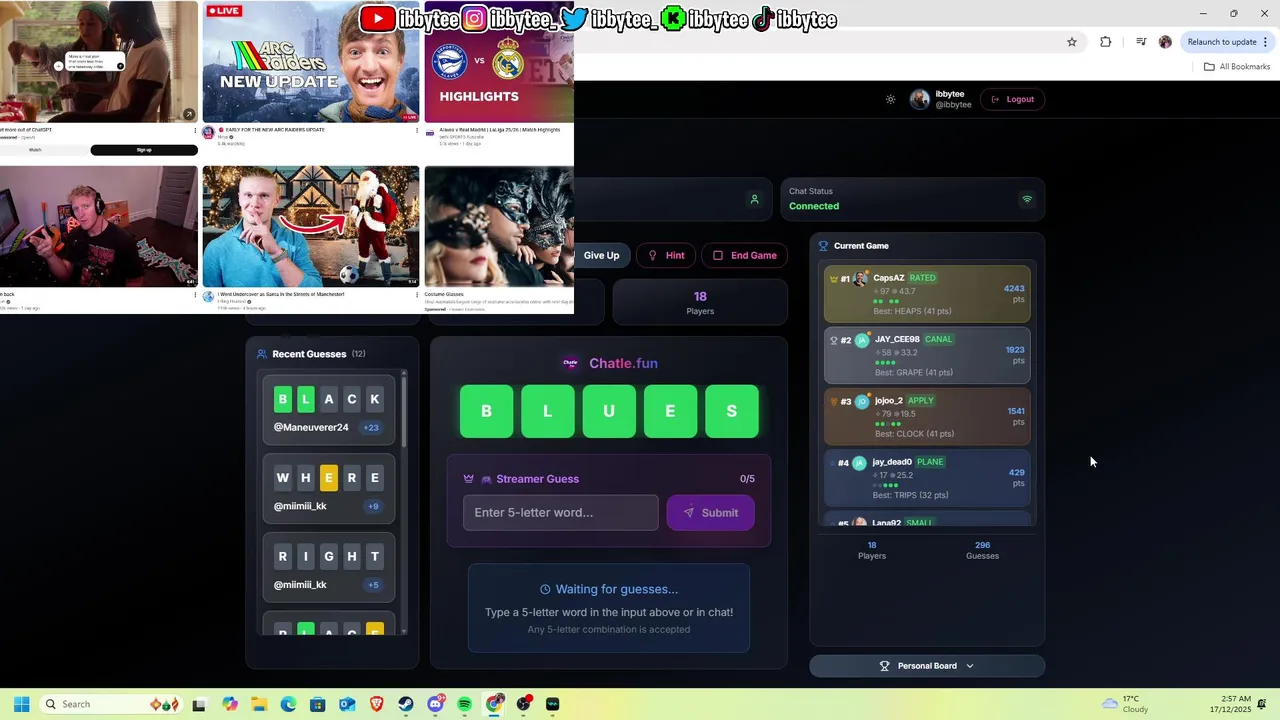Open CapsAZ's rank #1 leaderboard card
This screenshot has height=720, width=1280.
click(927, 294)
